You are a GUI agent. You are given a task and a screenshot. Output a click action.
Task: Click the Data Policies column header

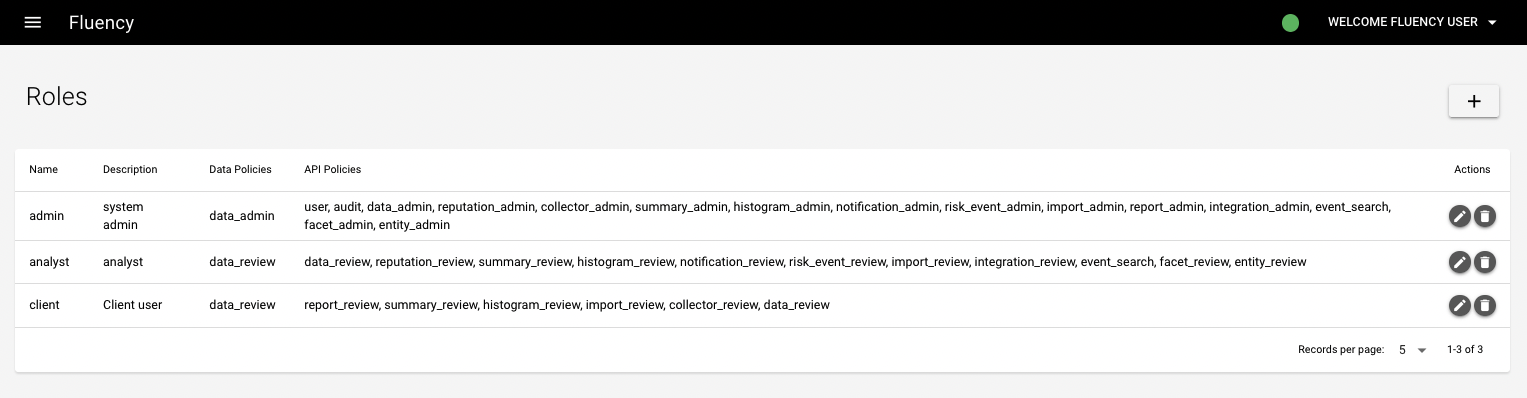[240, 170]
